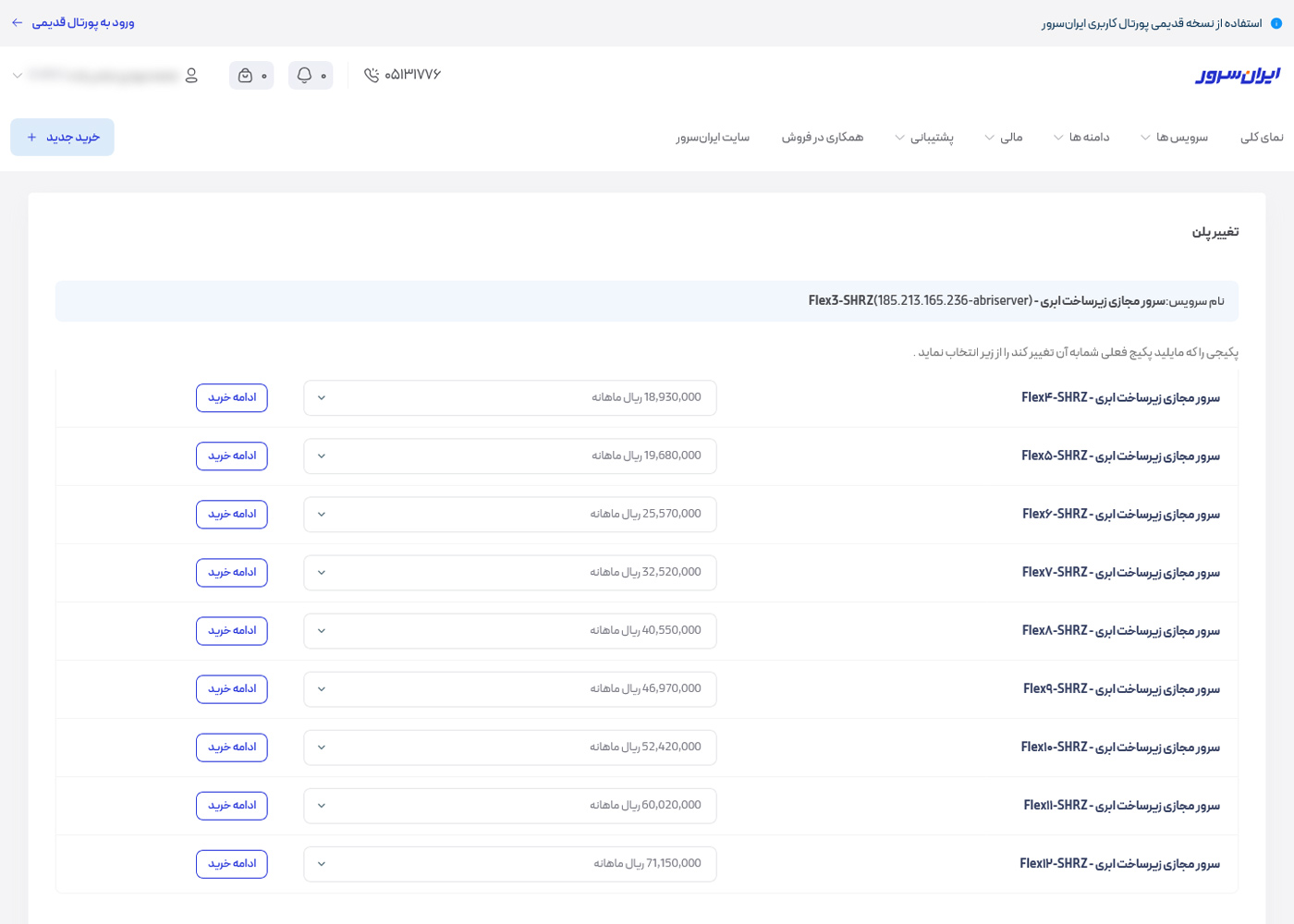This screenshot has width=1294, height=924.
Task: Open the مالی menu
Action: click(1004, 138)
